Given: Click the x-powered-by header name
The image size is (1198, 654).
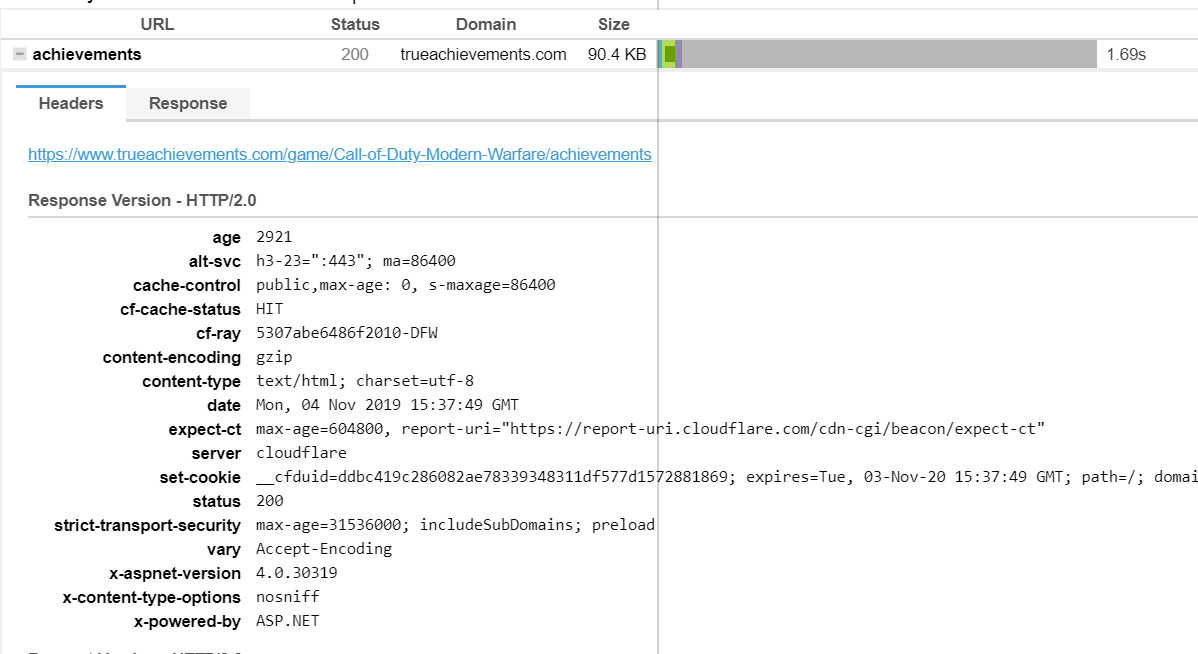Looking at the screenshot, I should coord(187,621).
